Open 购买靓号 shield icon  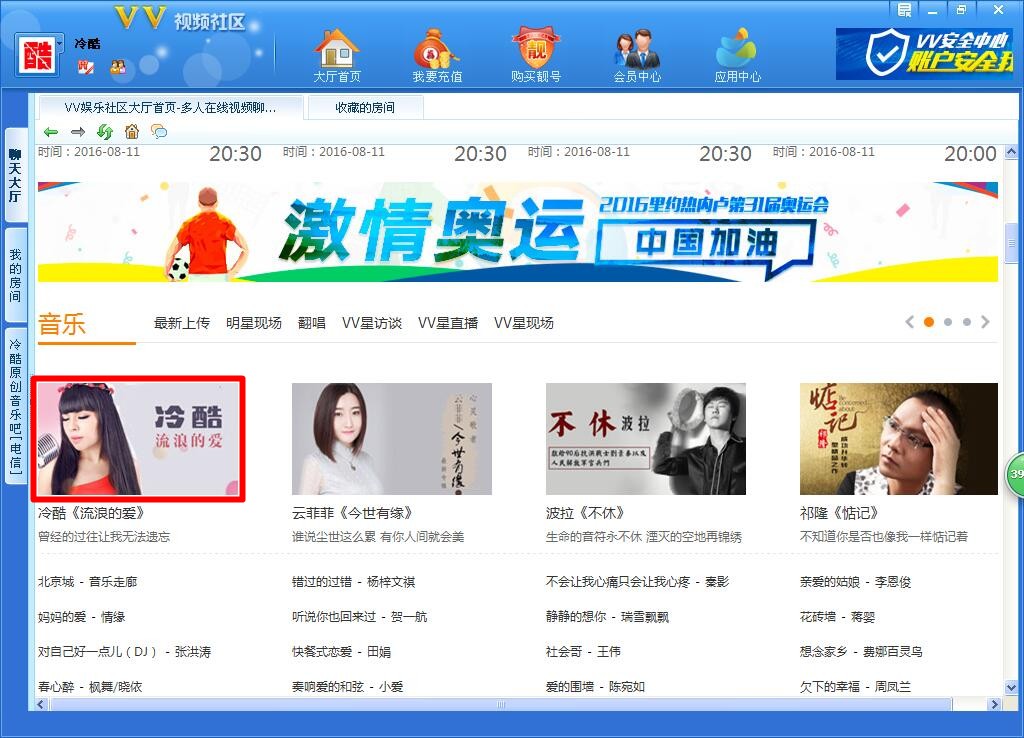pos(535,49)
